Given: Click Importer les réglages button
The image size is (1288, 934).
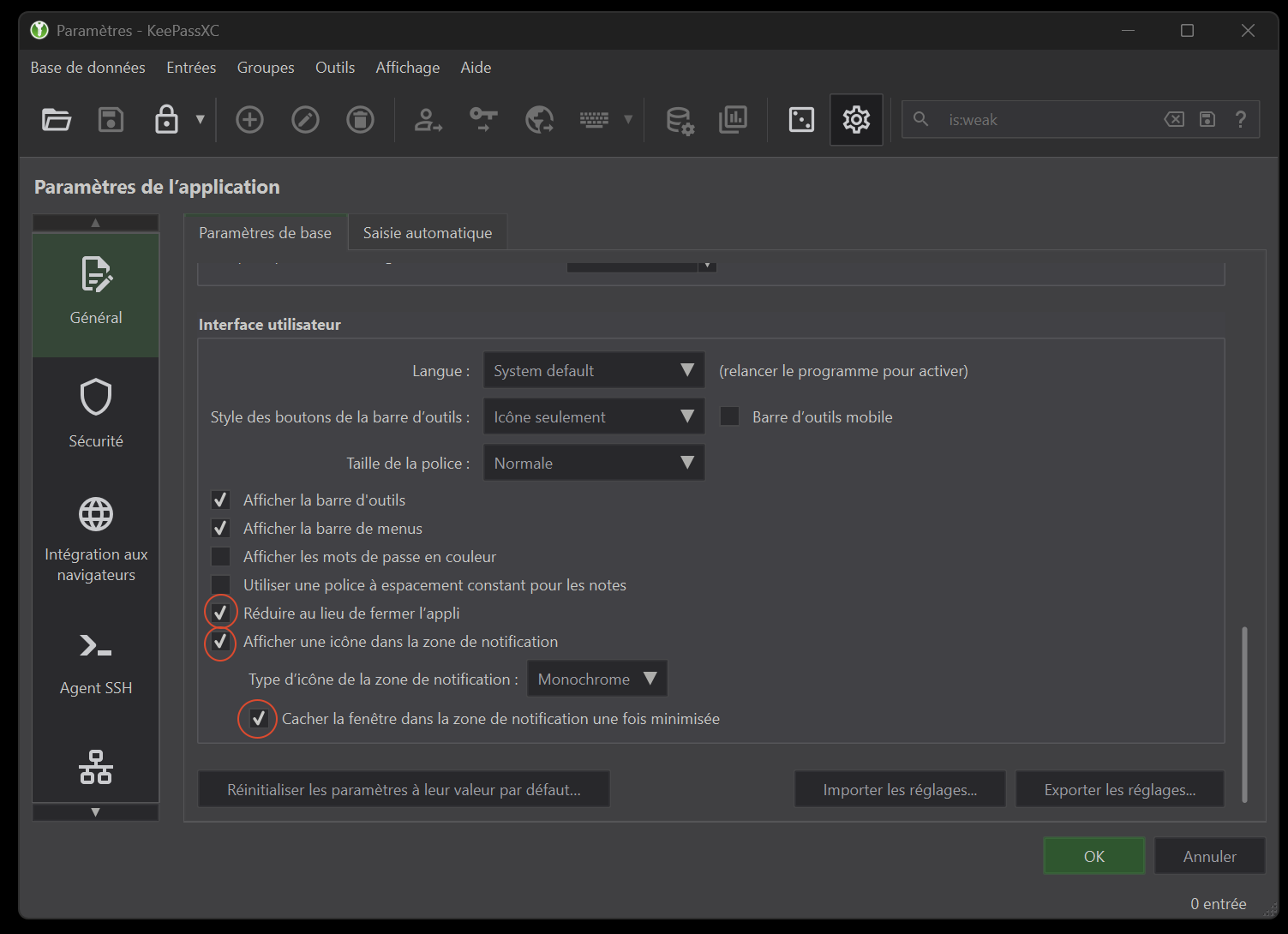Looking at the screenshot, I should [900, 789].
